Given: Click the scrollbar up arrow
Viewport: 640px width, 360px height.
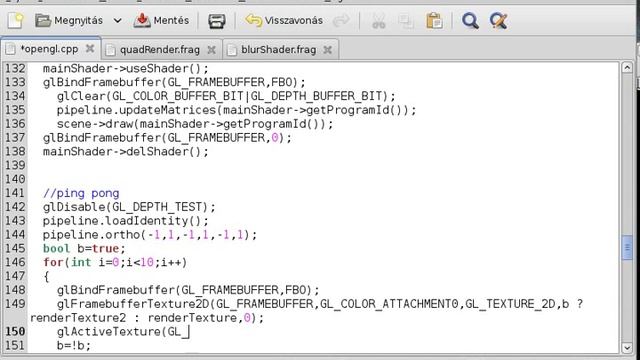Looking at the screenshot, I should pos(627,67).
